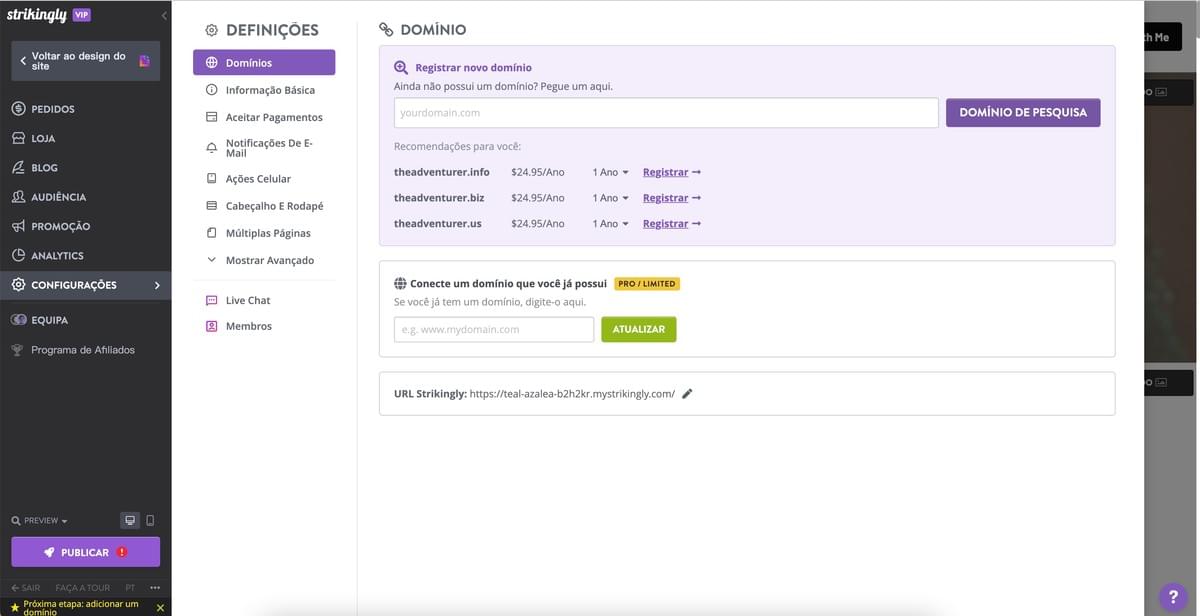Viewport: 1200px width, 616px height.
Task: Collapse sidebar using top arrow icon
Action: click(164, 16)
